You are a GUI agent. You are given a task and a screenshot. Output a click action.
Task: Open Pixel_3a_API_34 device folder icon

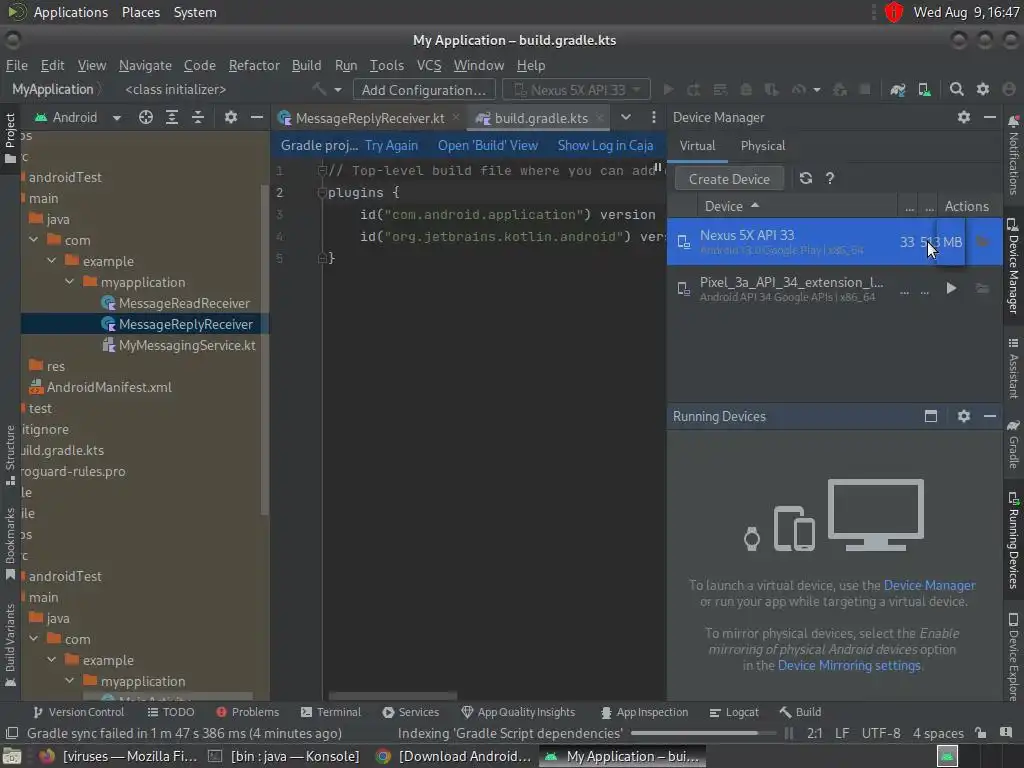[982, 288]
